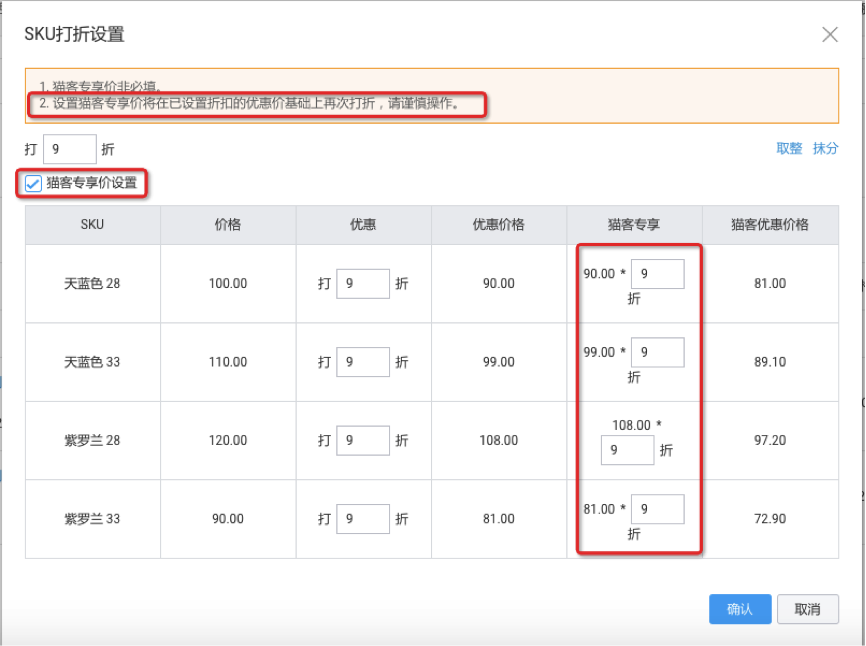Edit the 猫客专享 discount input for 紫罗兰28
866x646 pixels.
click(627, 450)
